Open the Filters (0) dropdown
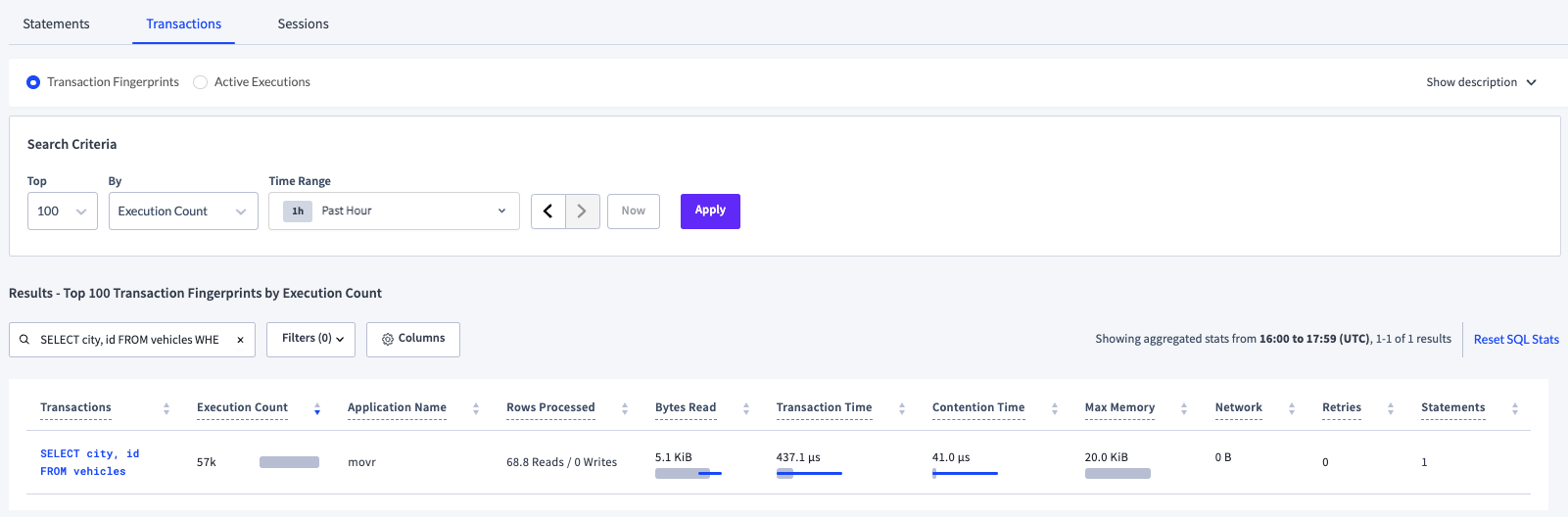 [311, 339]
